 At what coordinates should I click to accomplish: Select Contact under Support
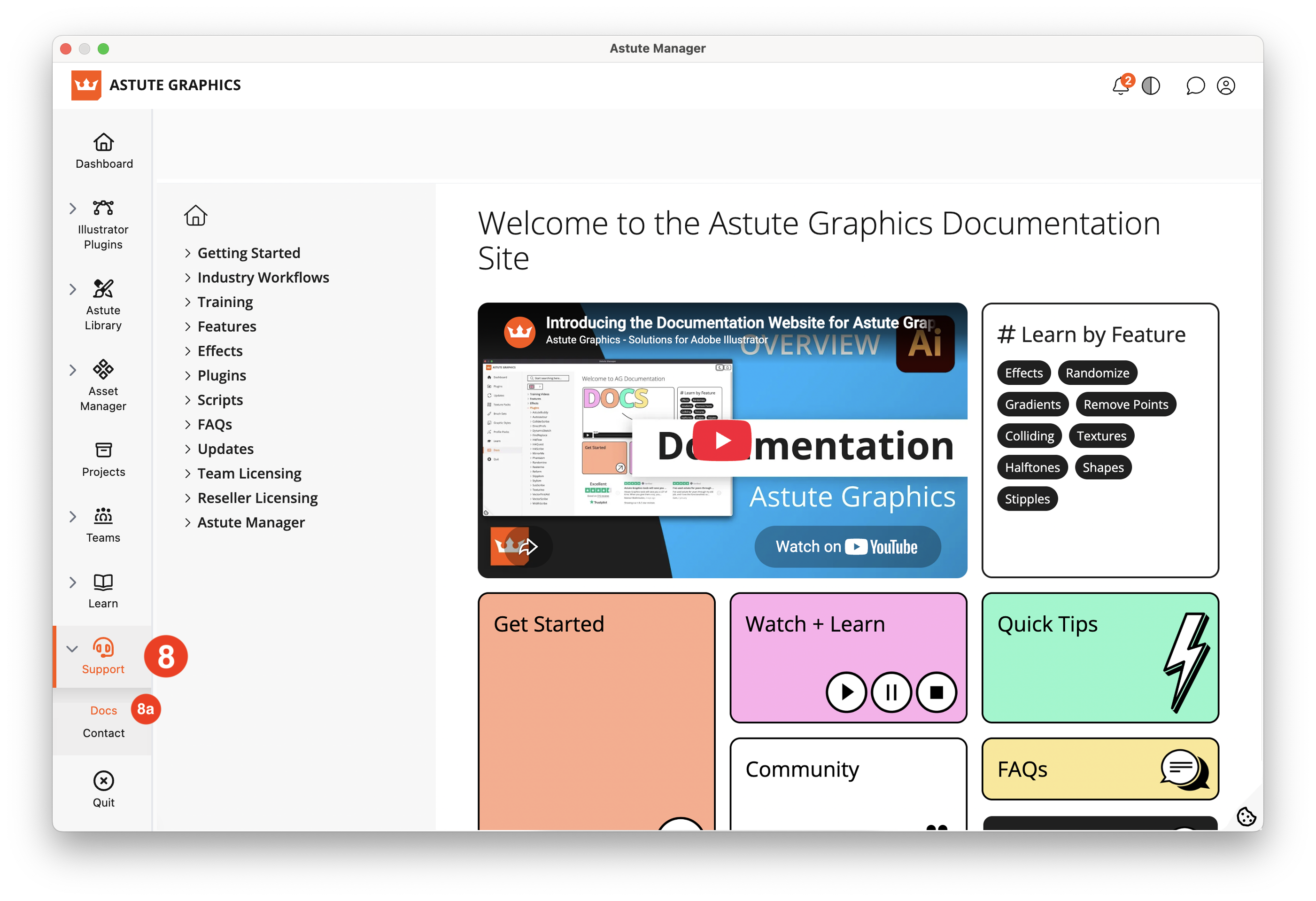[x=104, y=733]
